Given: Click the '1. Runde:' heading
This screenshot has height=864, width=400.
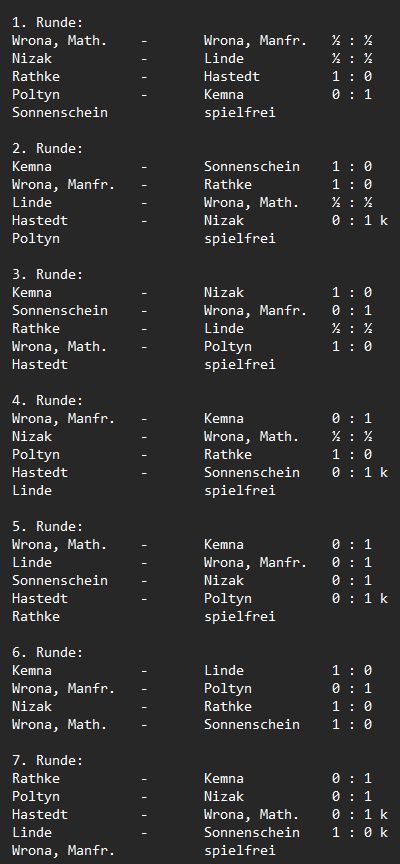Looking at the screenshot, I should [47, 23].
